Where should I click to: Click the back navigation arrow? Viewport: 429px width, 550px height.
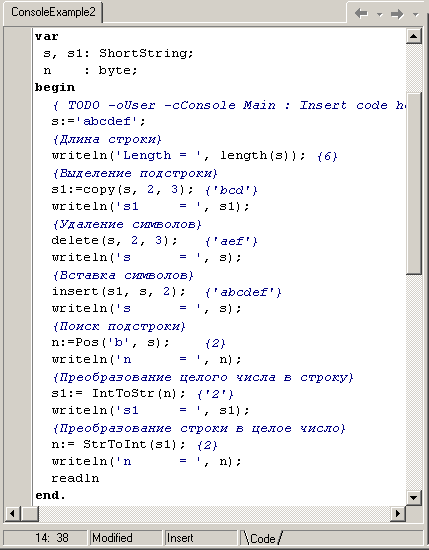361,14
